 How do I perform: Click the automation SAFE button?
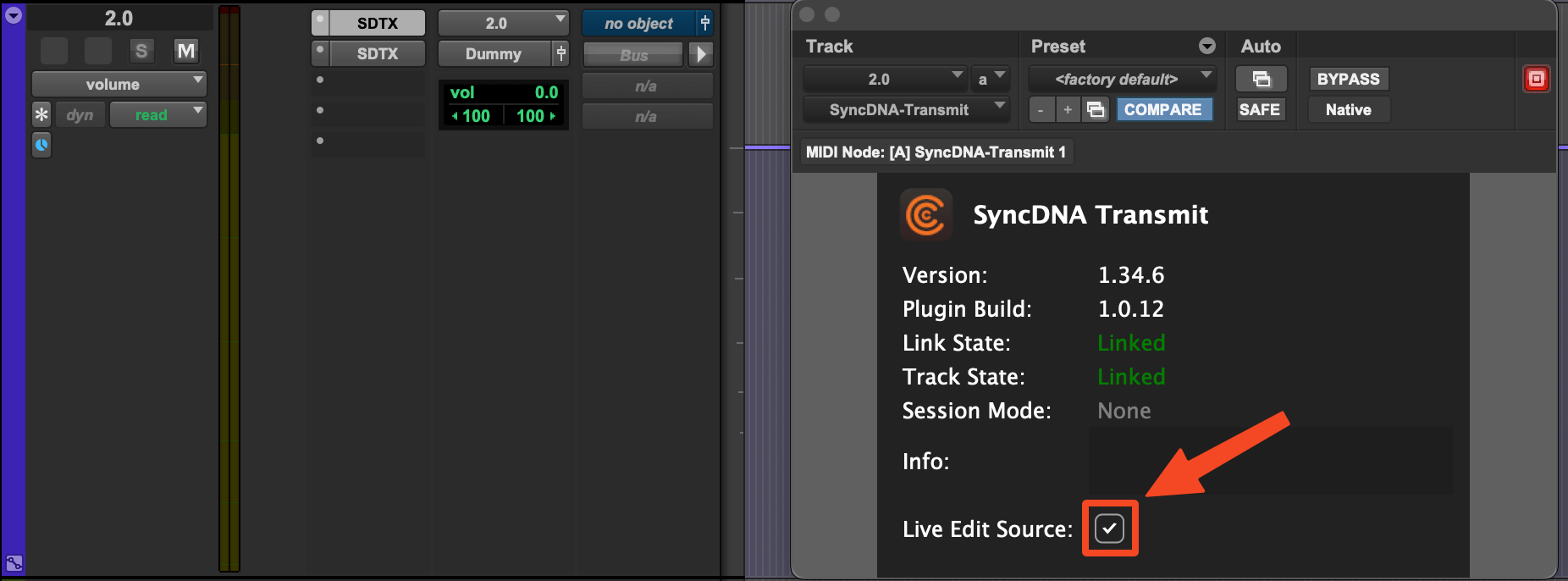click(1259, 109)
